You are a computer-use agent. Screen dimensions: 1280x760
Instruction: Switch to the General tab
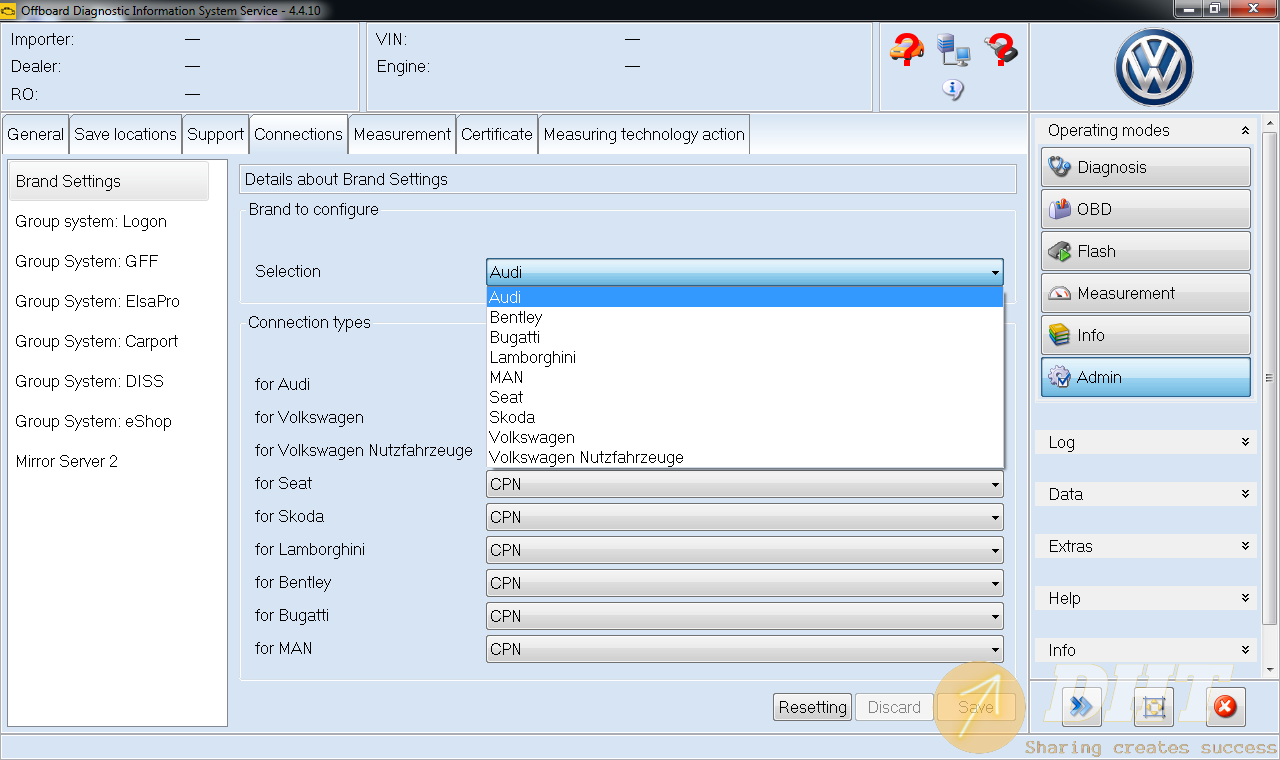(35, 134)
